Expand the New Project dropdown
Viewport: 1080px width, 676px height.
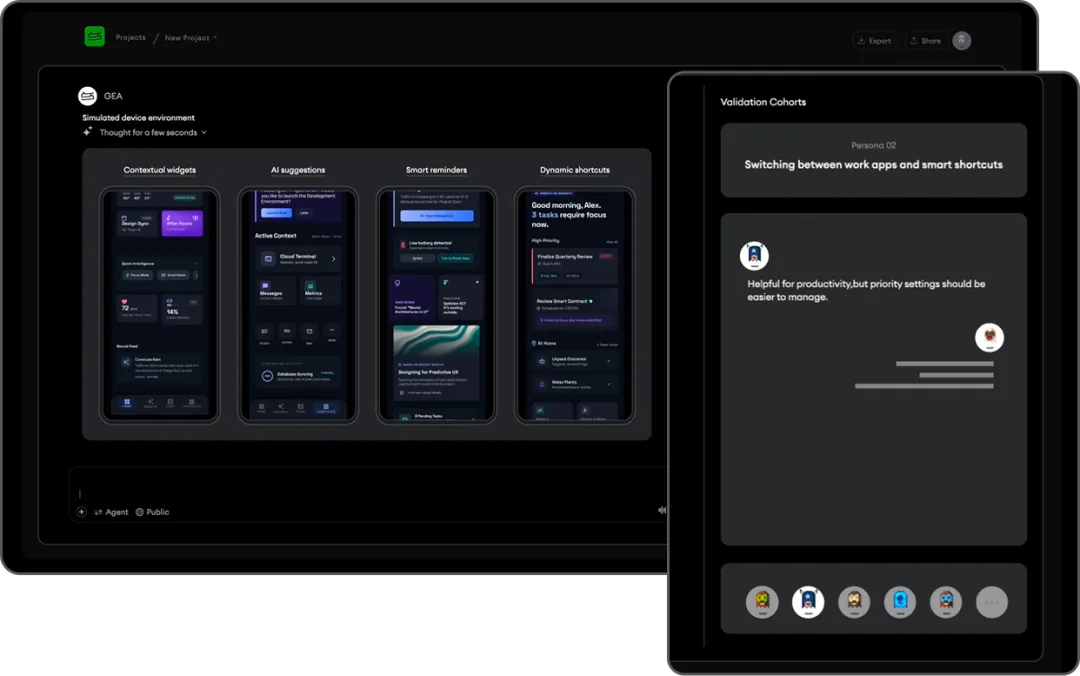[190, 38]
